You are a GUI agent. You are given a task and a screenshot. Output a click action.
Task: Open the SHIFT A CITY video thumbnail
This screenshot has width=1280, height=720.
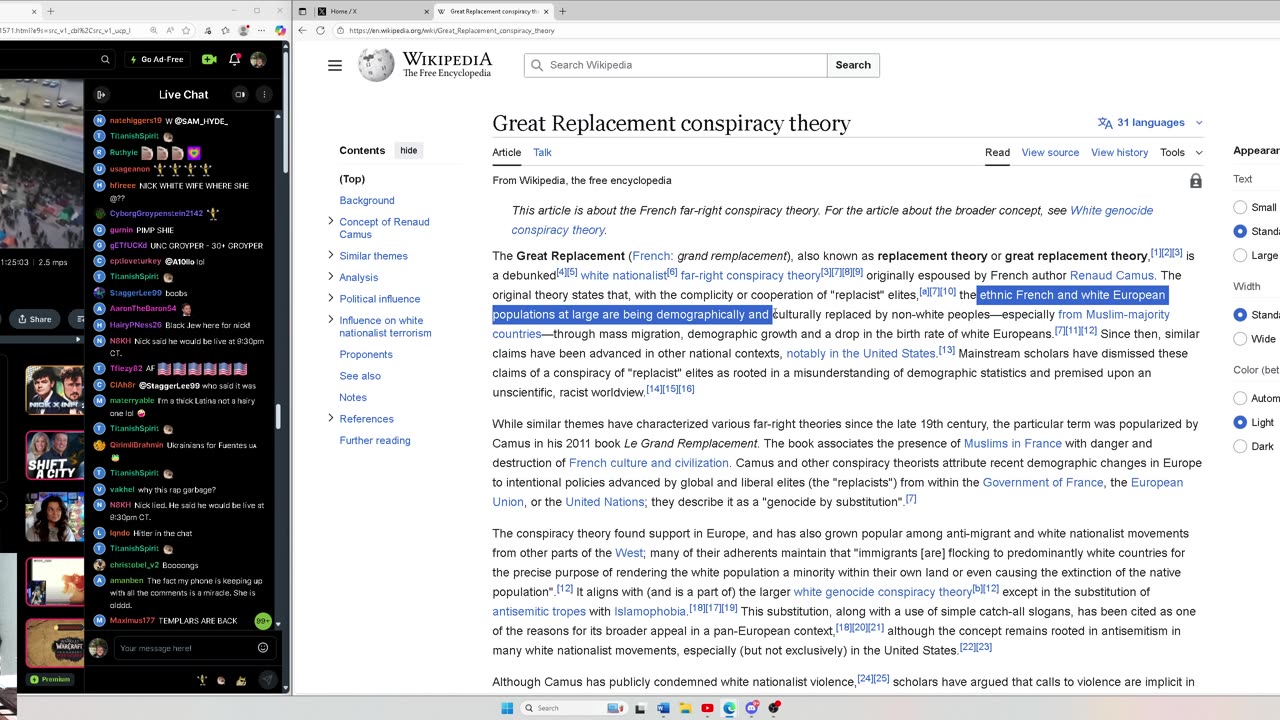55,455
